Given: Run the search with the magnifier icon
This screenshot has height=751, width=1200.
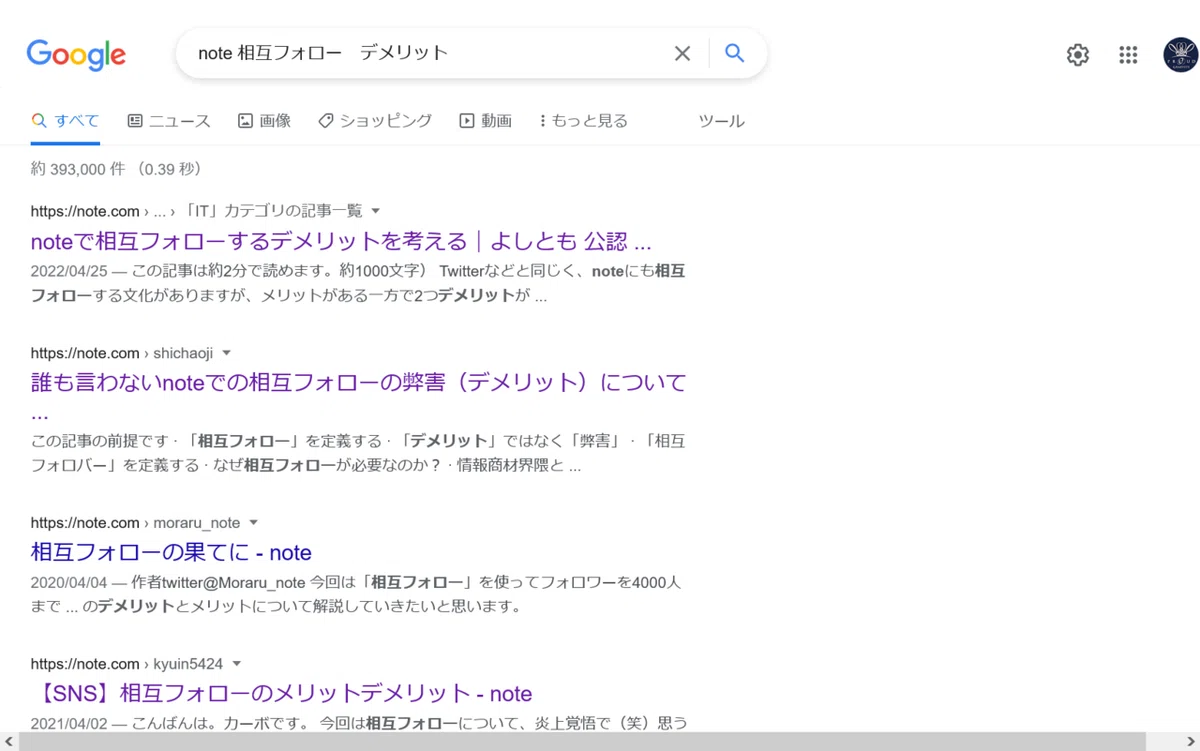Looking at the screenshot, I should (x=735, y=53).
